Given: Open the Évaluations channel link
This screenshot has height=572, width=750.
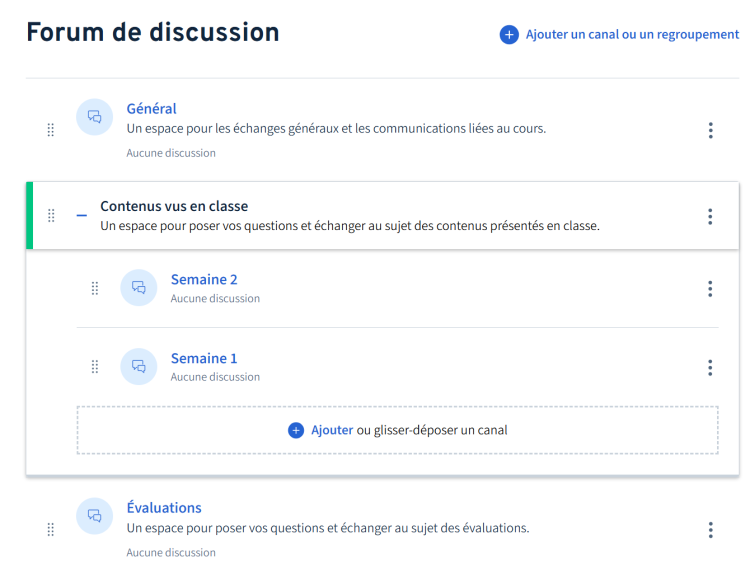Looking at the screenshot, I should pos(164,507).
